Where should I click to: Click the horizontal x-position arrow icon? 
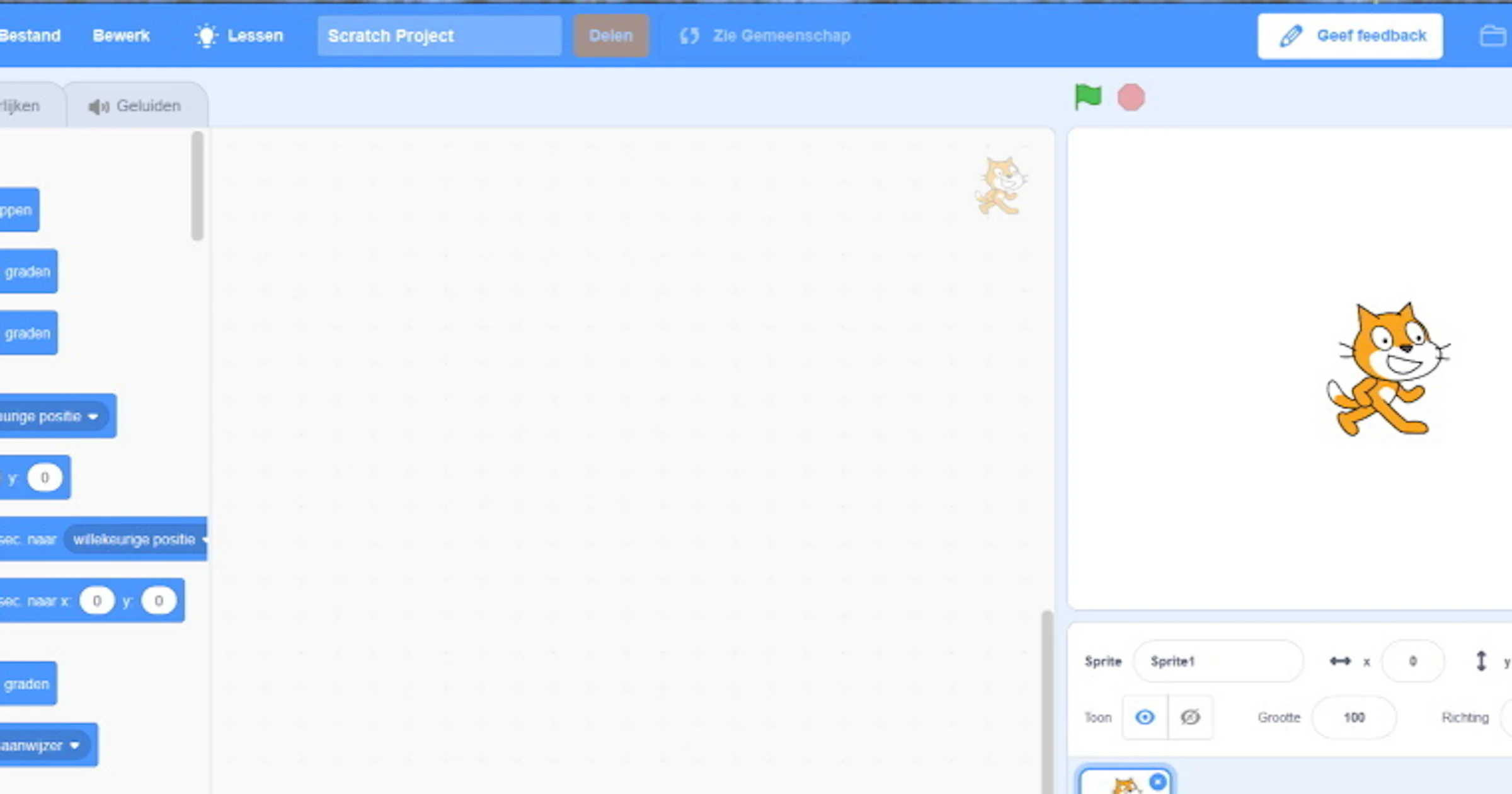pyautogui.click(x=1340, y=661)
